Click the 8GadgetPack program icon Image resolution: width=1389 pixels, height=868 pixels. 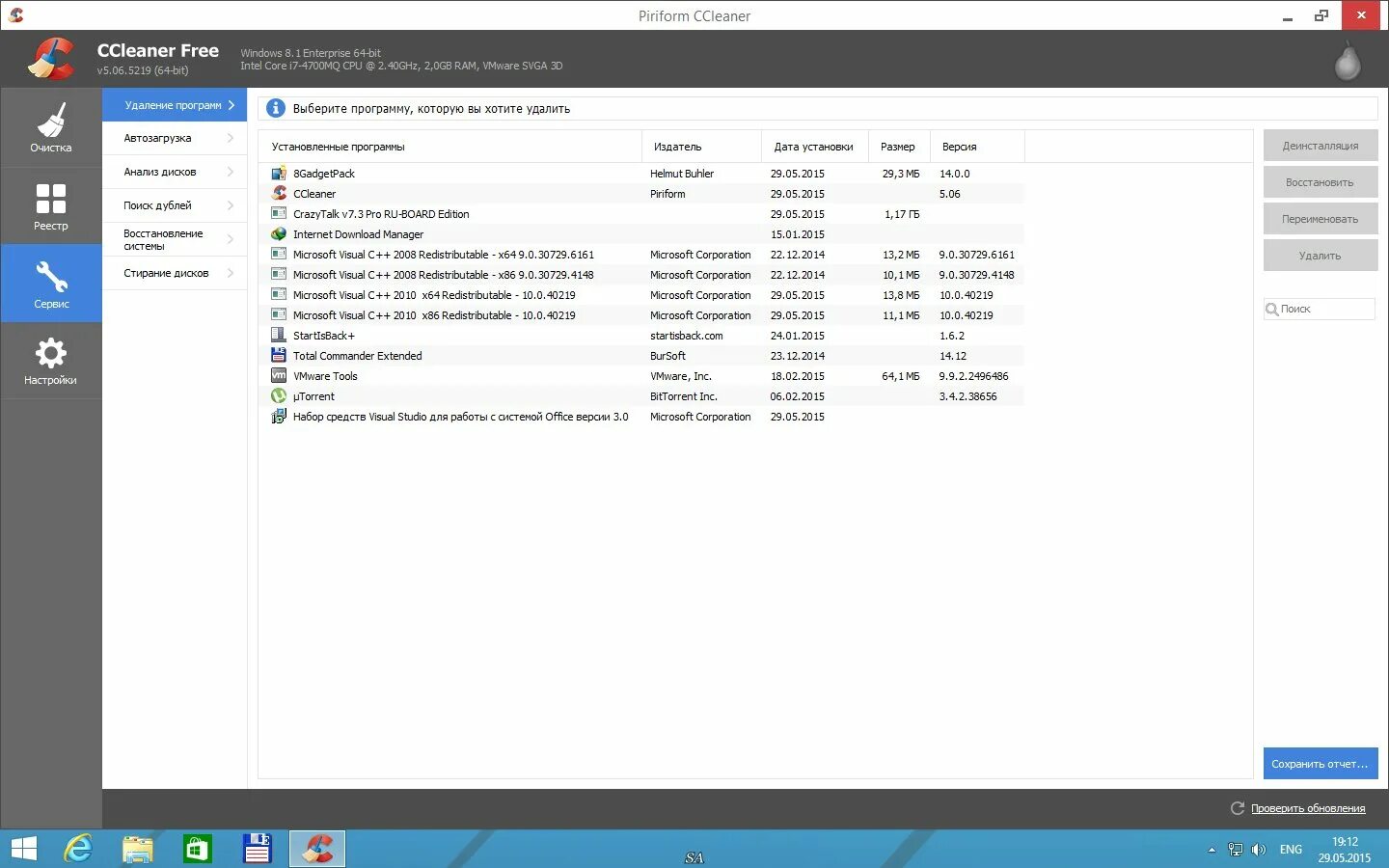(279, 174)
